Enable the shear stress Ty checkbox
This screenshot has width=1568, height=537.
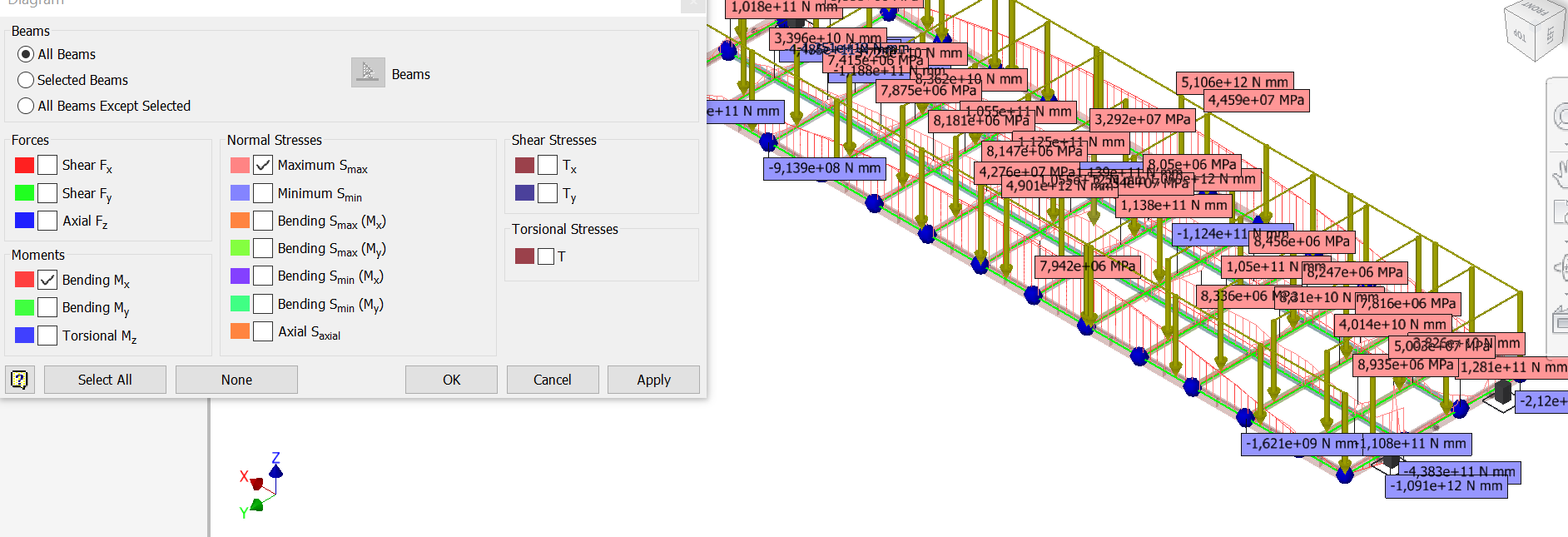pos(548,193)
